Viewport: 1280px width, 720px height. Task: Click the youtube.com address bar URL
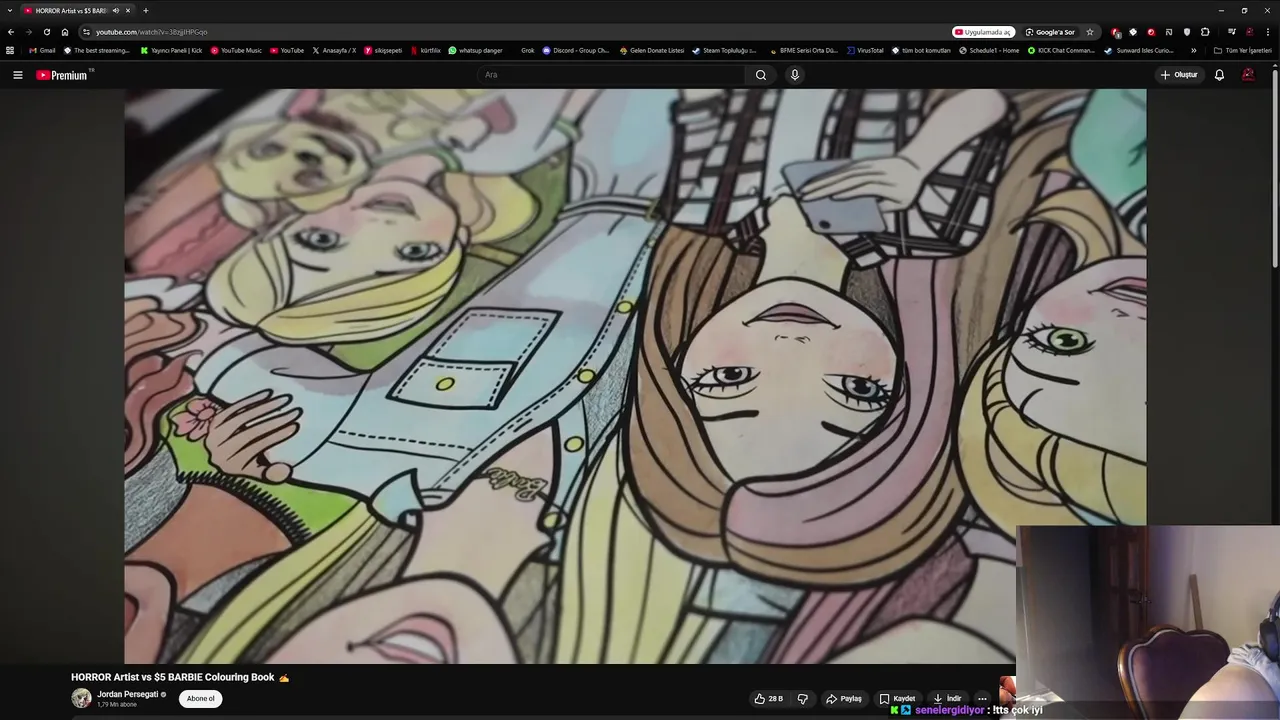[152, 32]
